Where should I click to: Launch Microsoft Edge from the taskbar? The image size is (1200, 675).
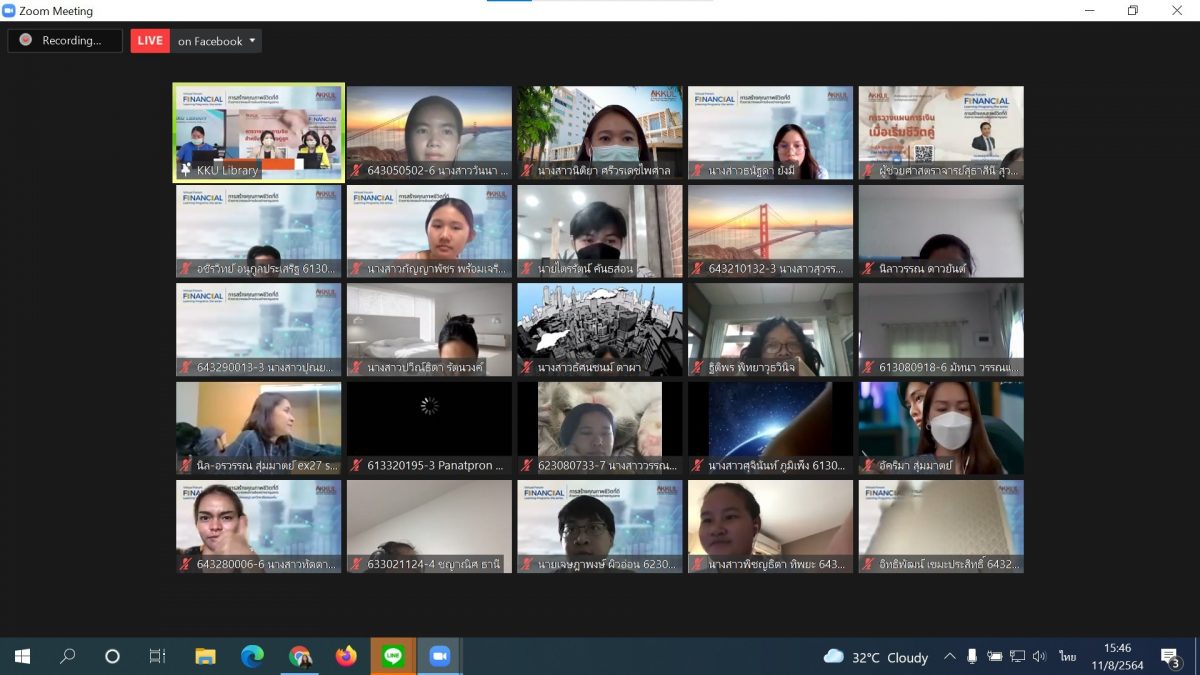coord(252,656)
